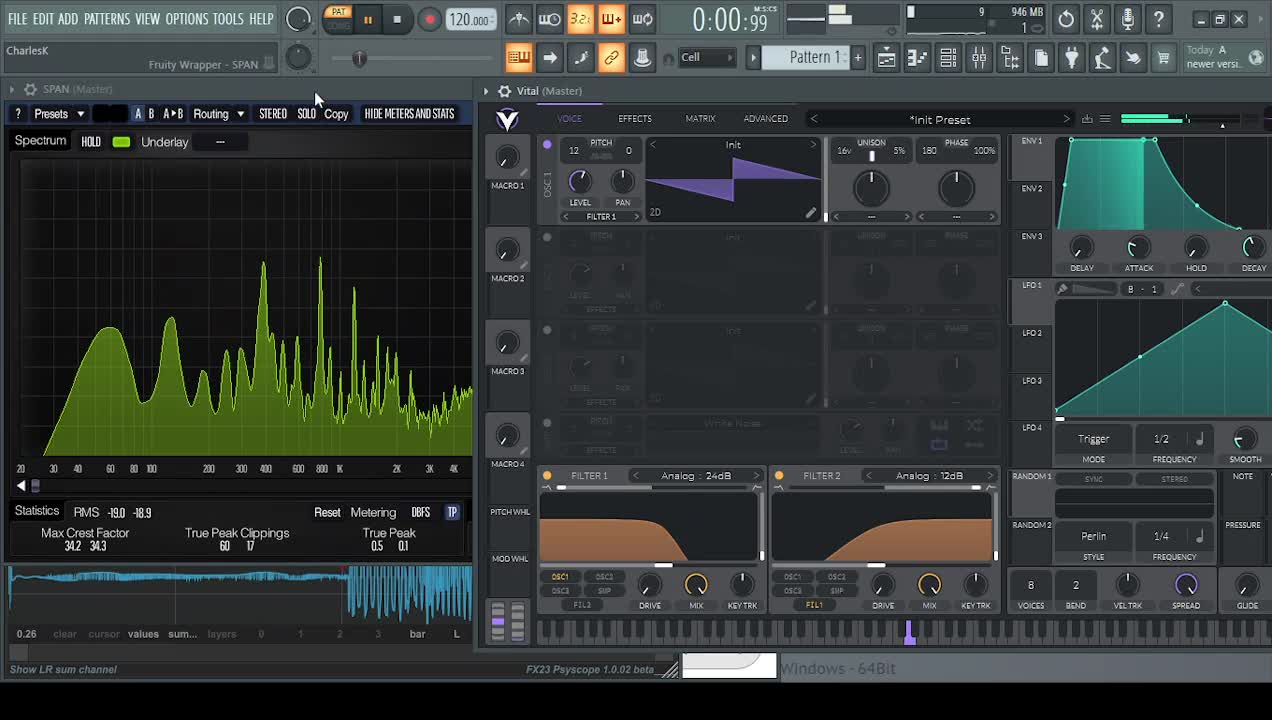Enable oscillator 2 power toggle
The width and height of the screenshot is (1272, 720).
[x=547, y=237]
